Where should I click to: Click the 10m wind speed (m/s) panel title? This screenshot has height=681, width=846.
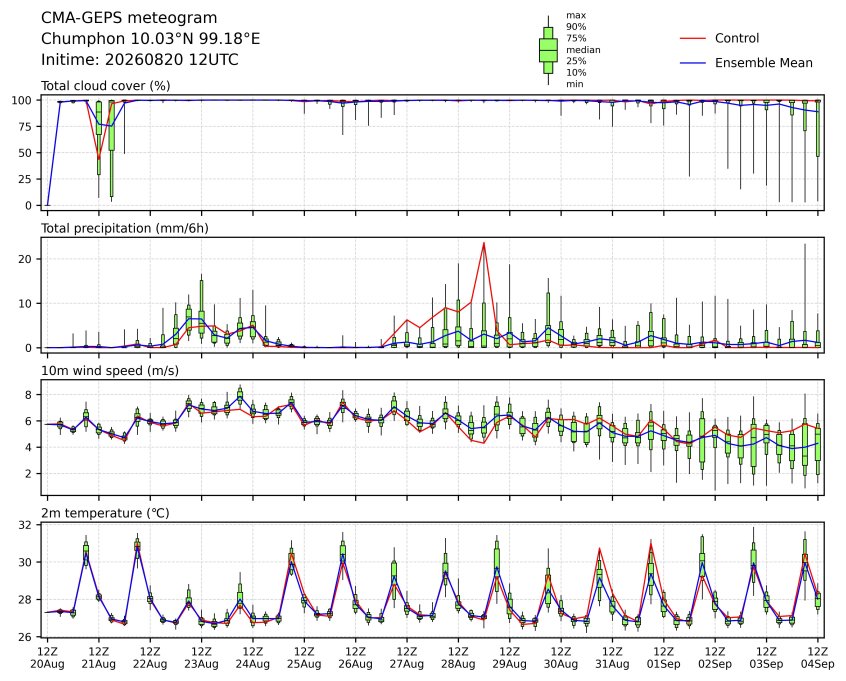[110, 371]
